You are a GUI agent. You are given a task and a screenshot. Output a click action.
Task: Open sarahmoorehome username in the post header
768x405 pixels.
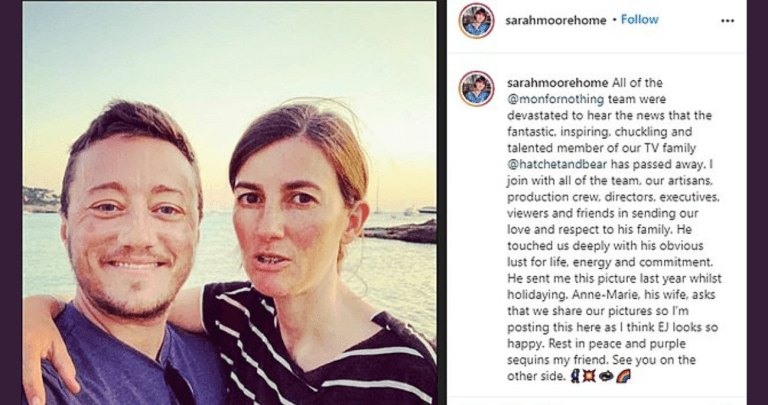coord(557,20)
